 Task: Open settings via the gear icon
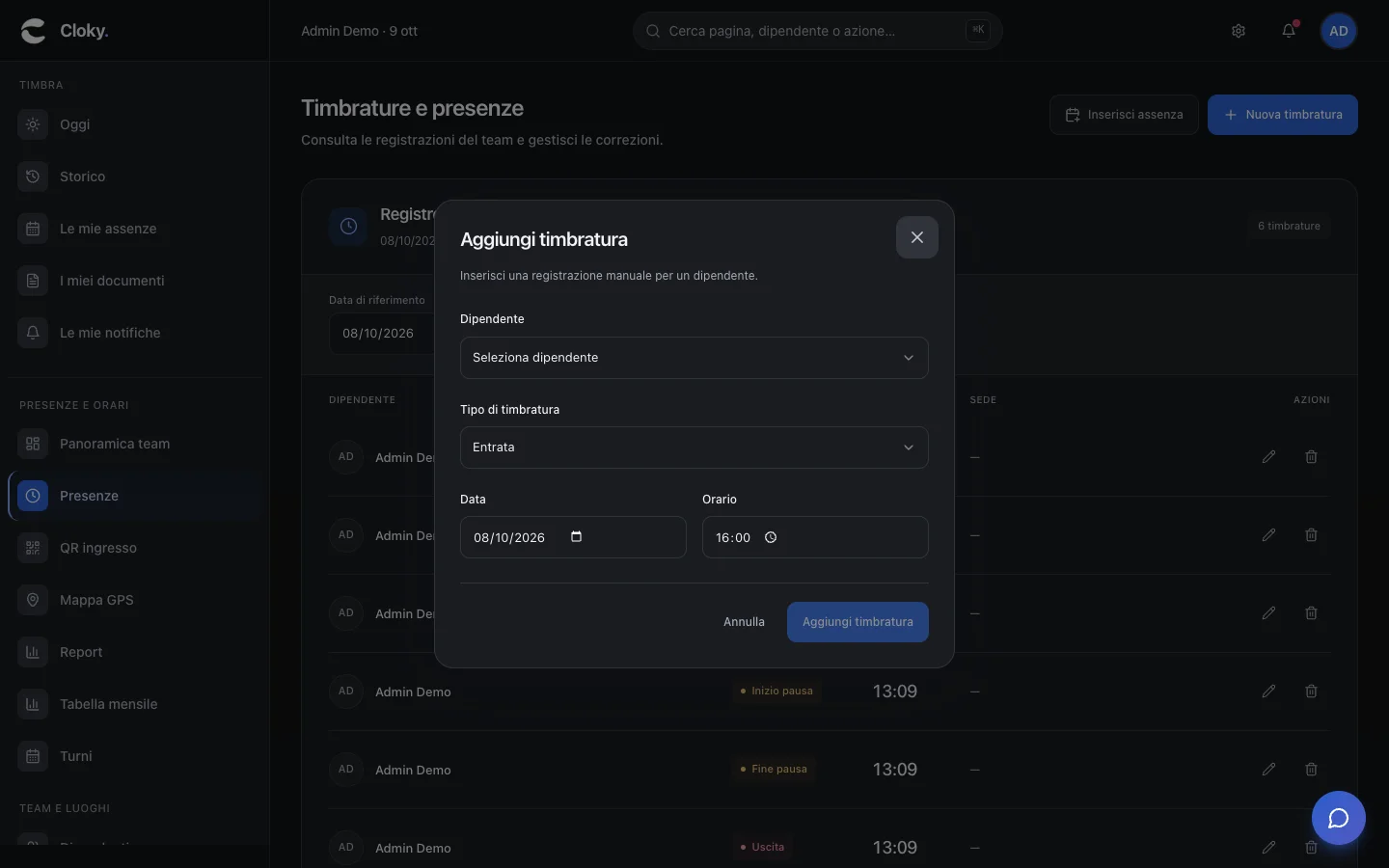click(1239, 31)
